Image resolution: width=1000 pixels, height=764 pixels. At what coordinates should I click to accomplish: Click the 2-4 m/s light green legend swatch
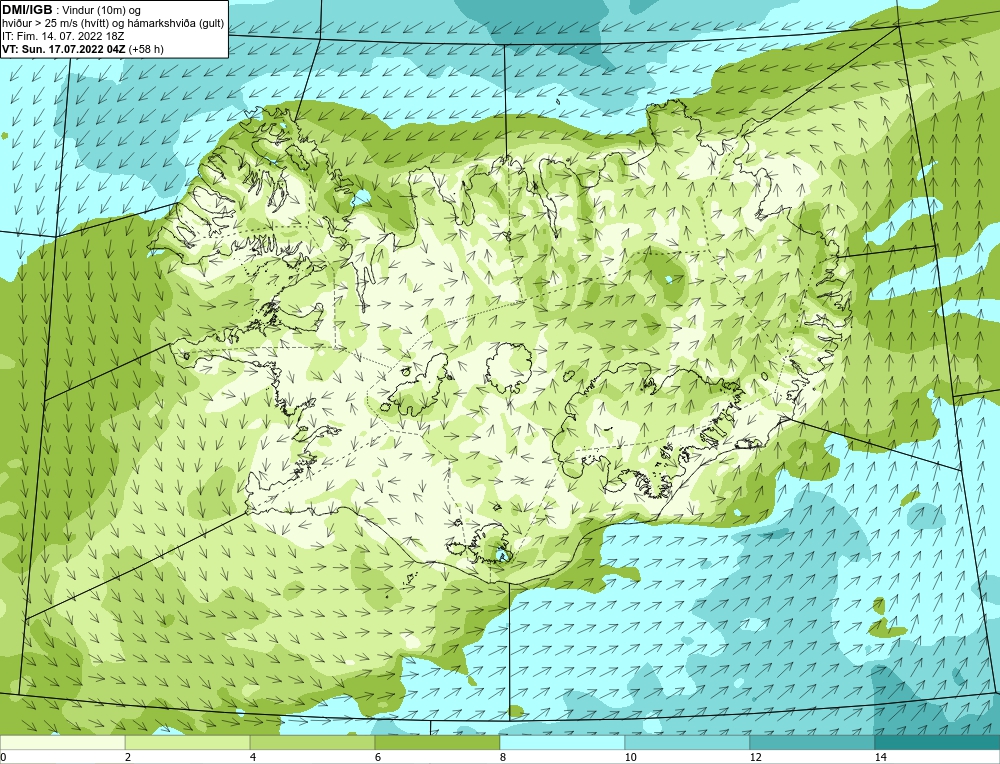click(x=188, y=742)
